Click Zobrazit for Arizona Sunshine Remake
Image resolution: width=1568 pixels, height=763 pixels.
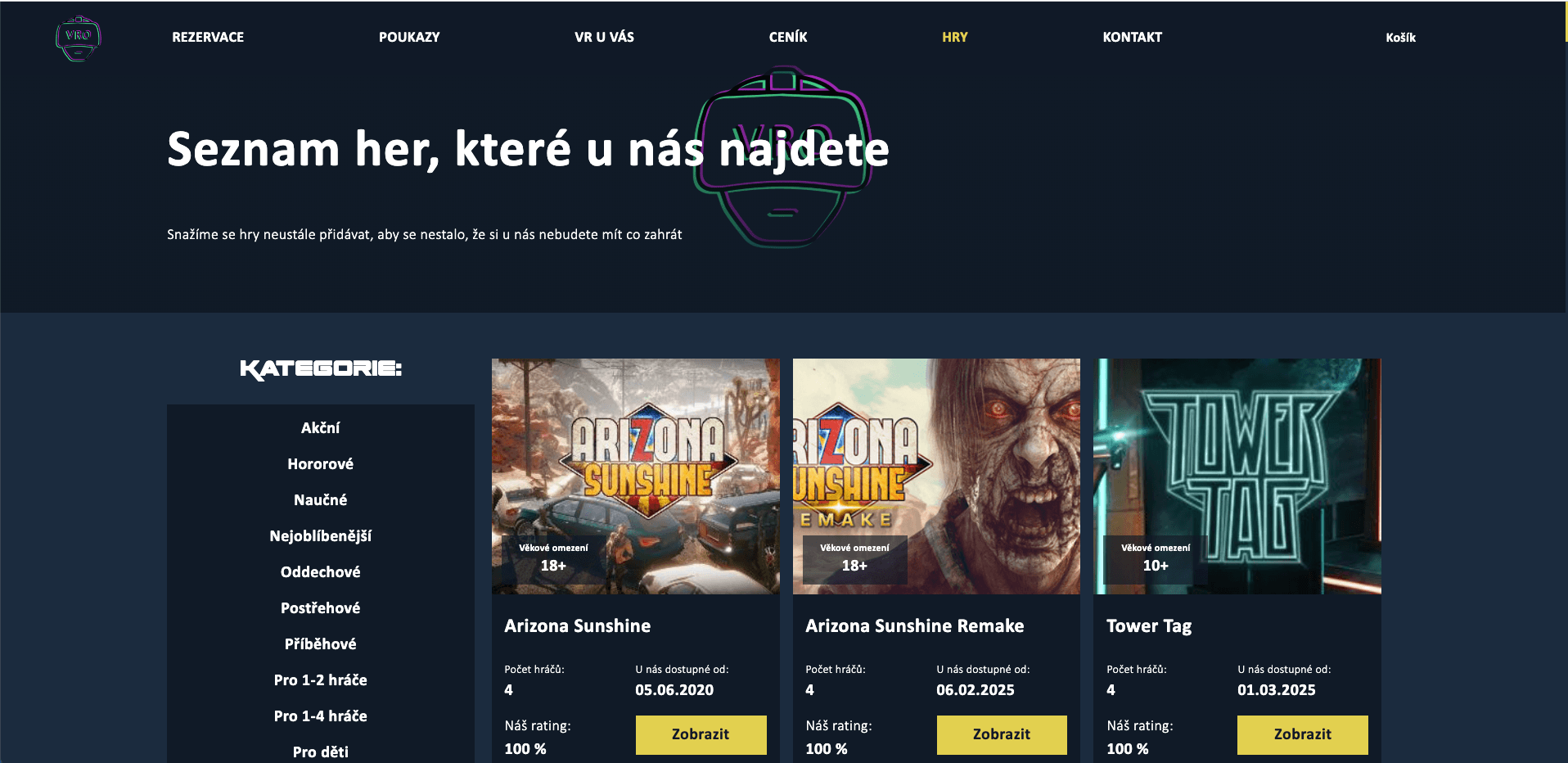[x=1002, y=734]
